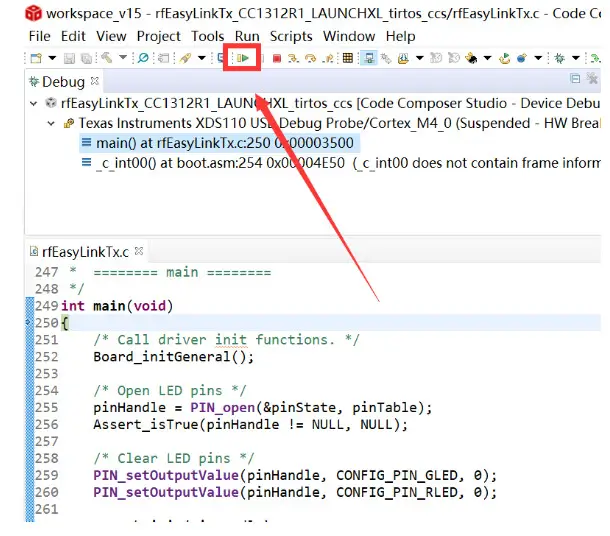Click the PIN_open(&pinState, pinTable) line
Viewport: 610px width, 536px height.
263,408
